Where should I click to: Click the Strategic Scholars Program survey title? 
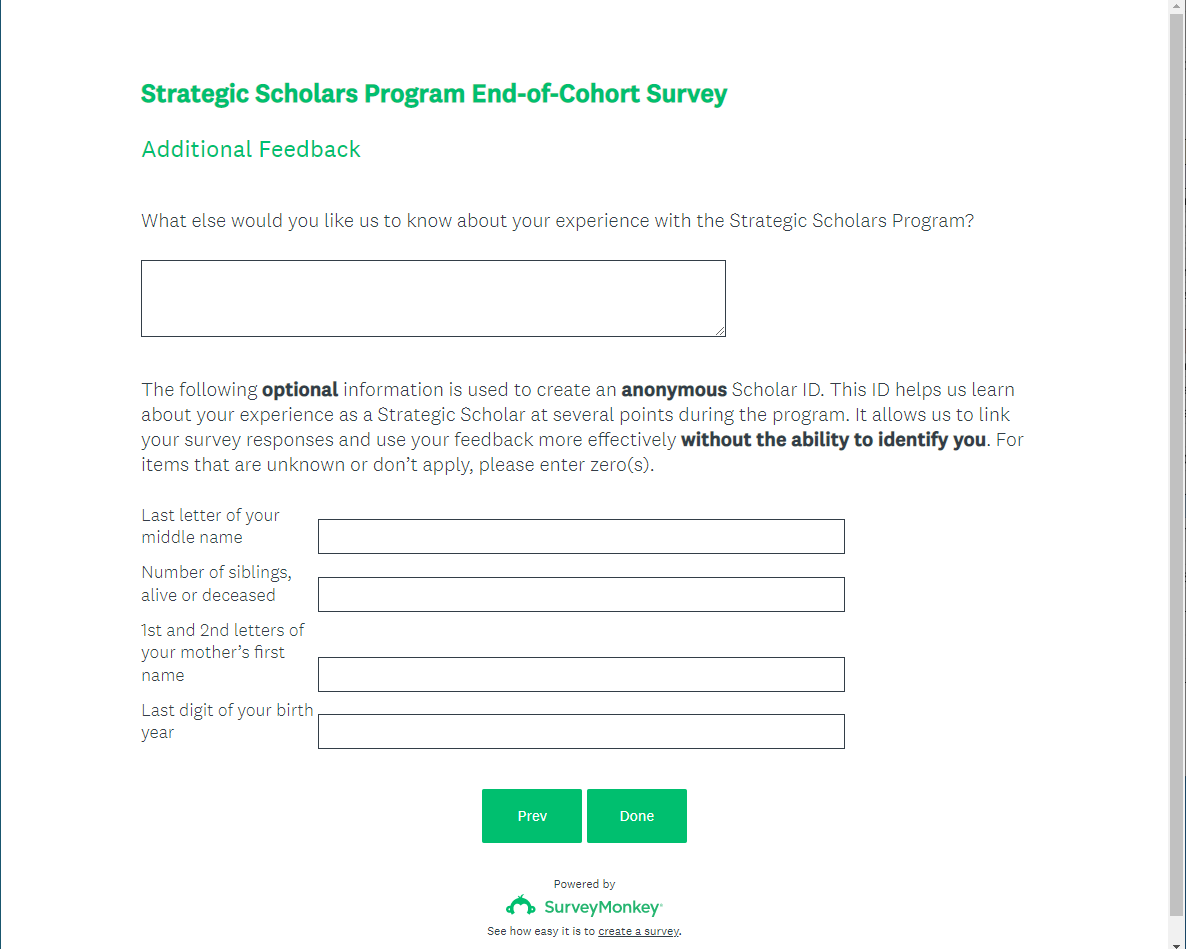434,94
